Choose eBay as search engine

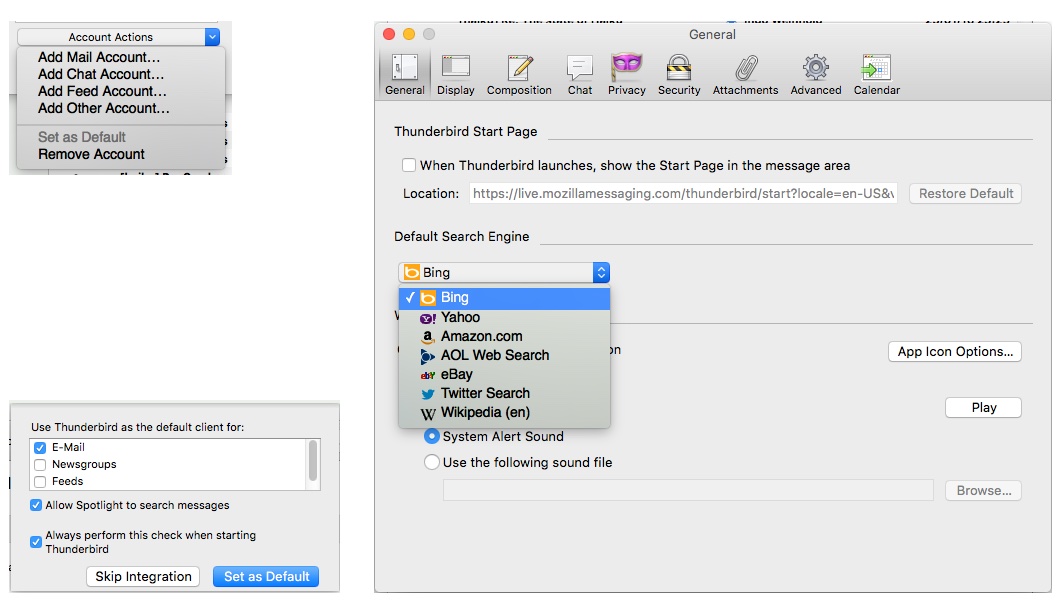pos(504,374)
